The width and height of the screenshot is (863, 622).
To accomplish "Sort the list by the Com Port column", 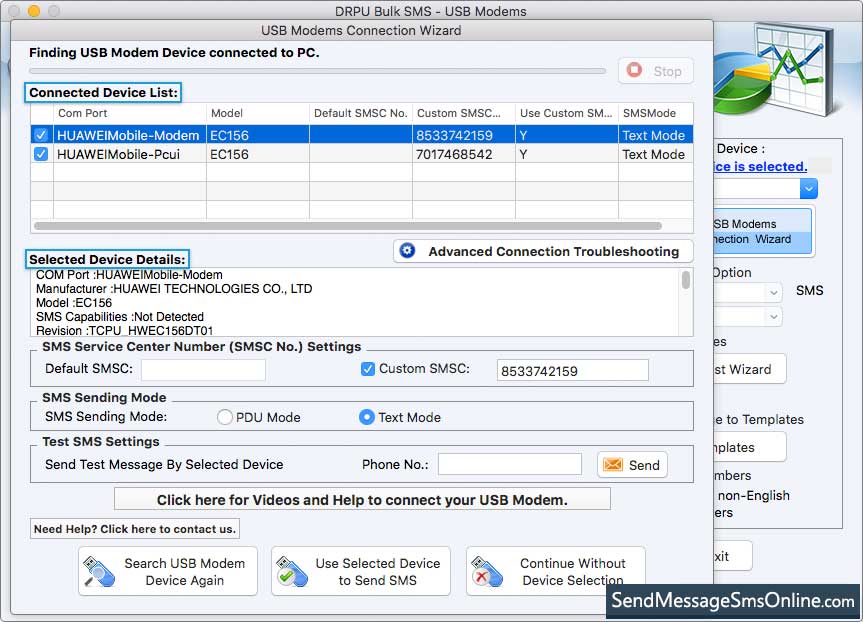I will [130, 113].
